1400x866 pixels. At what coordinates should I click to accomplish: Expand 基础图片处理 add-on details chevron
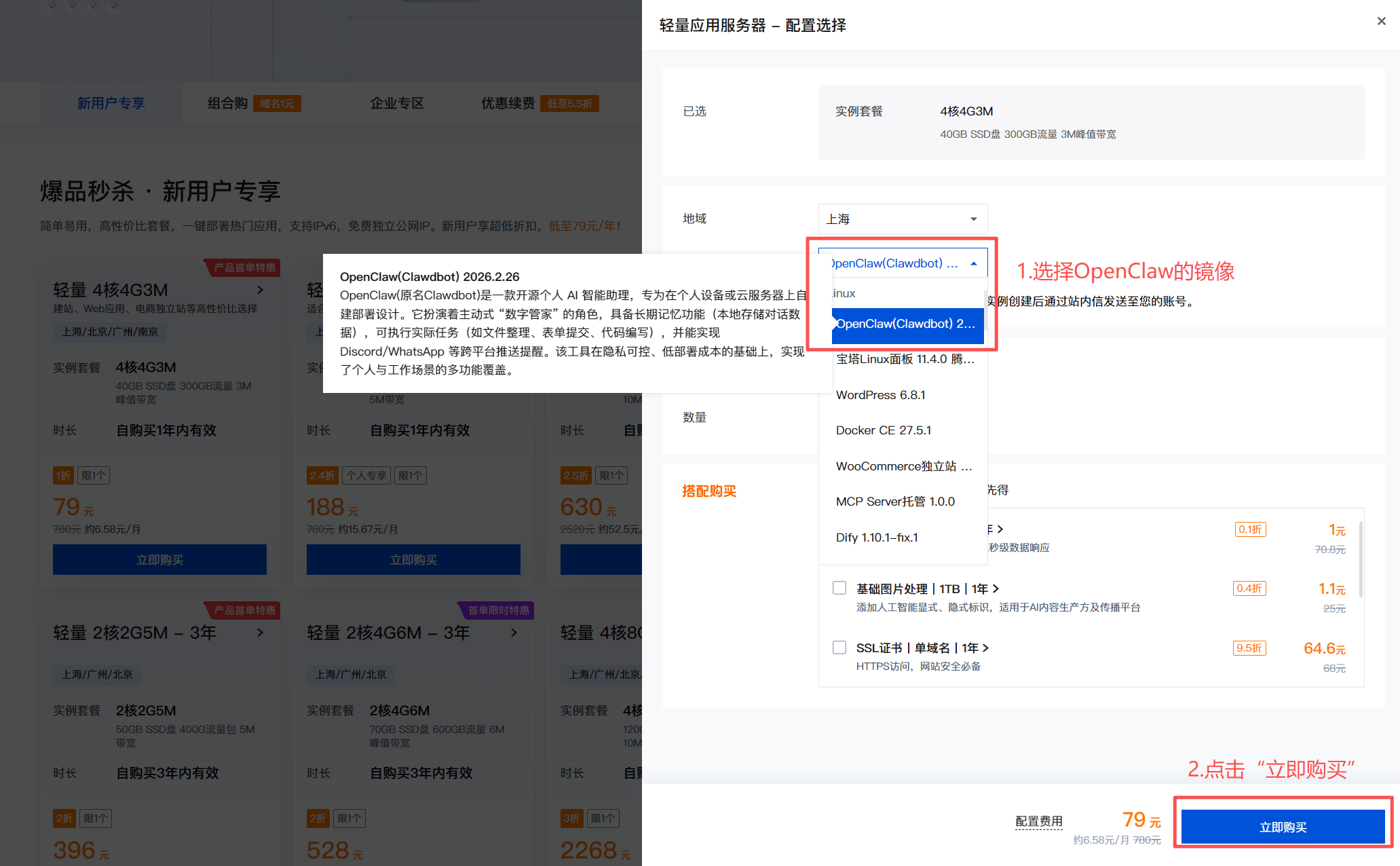996,588
